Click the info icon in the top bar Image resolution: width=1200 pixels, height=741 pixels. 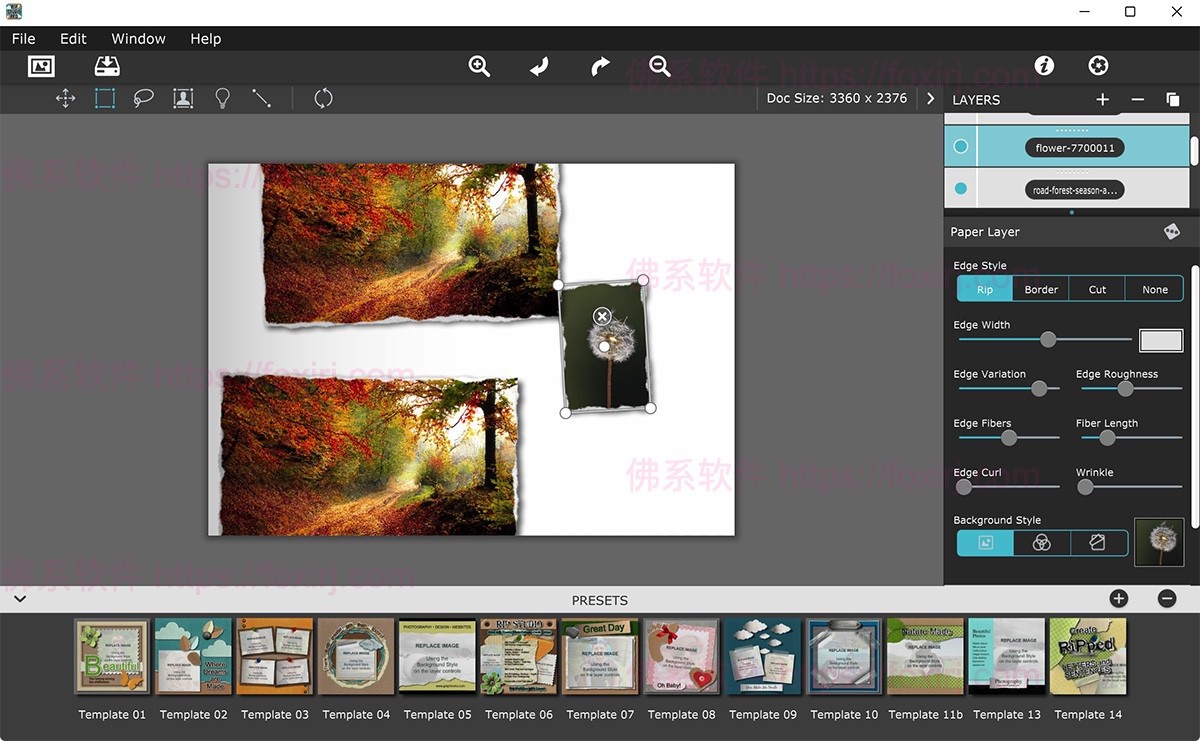(1044, 65)
